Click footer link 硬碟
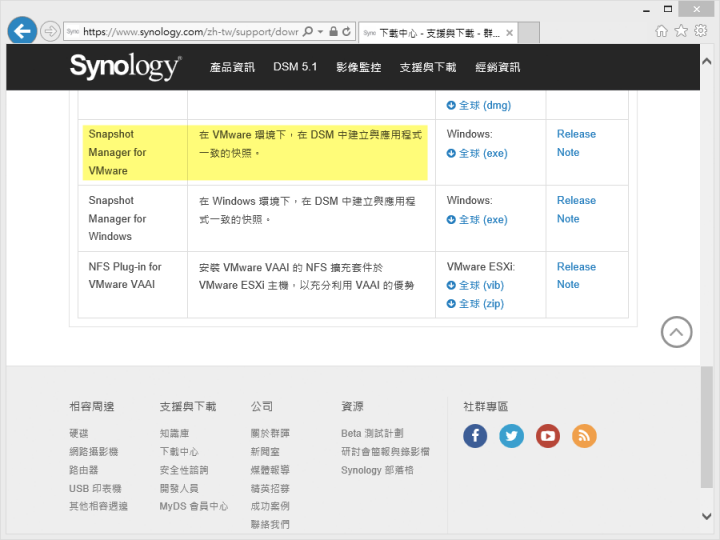The height and width of the screenshot is (540, 720). pyautogui.click(x=79, y=433)
